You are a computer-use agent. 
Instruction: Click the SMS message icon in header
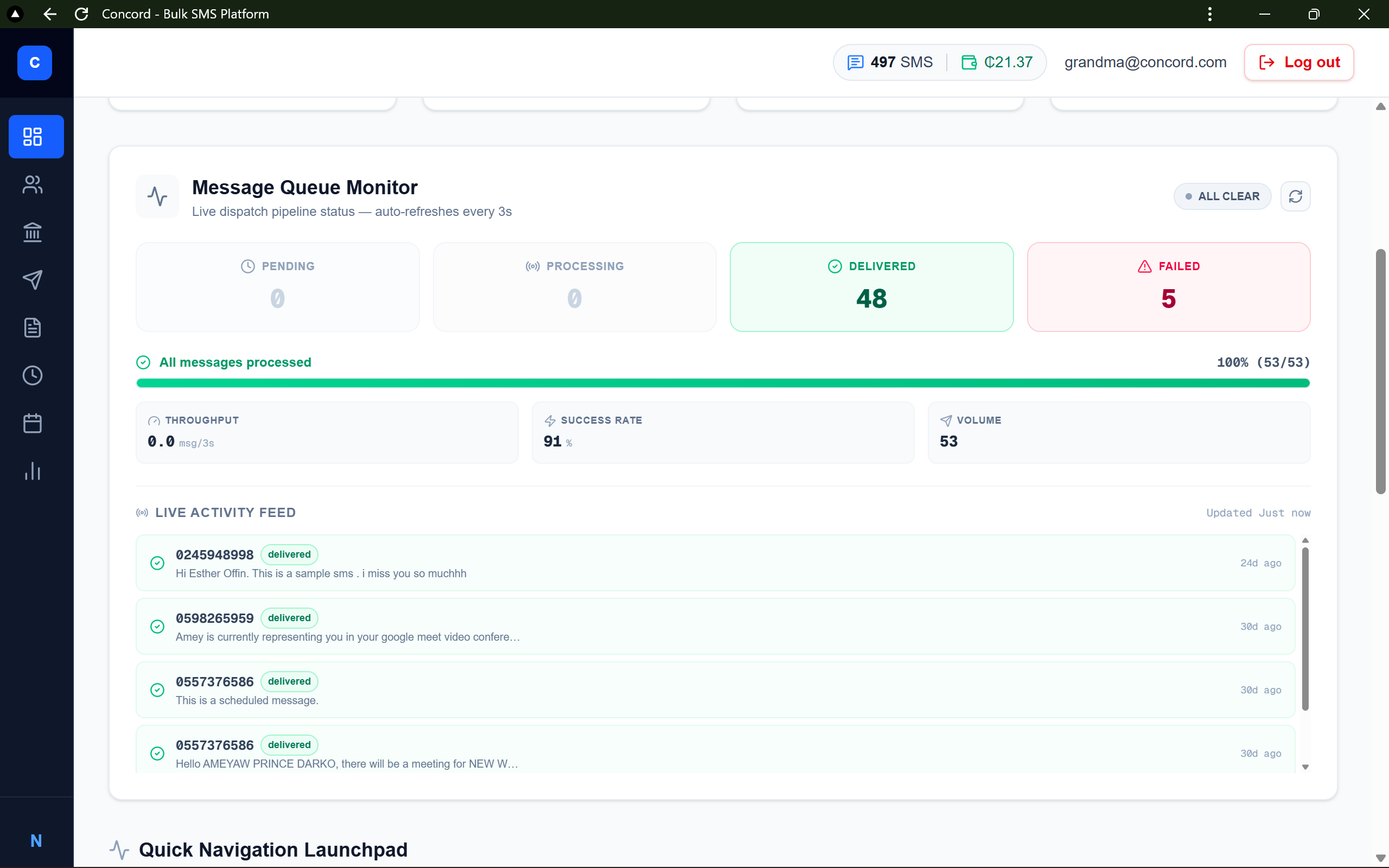855,62
